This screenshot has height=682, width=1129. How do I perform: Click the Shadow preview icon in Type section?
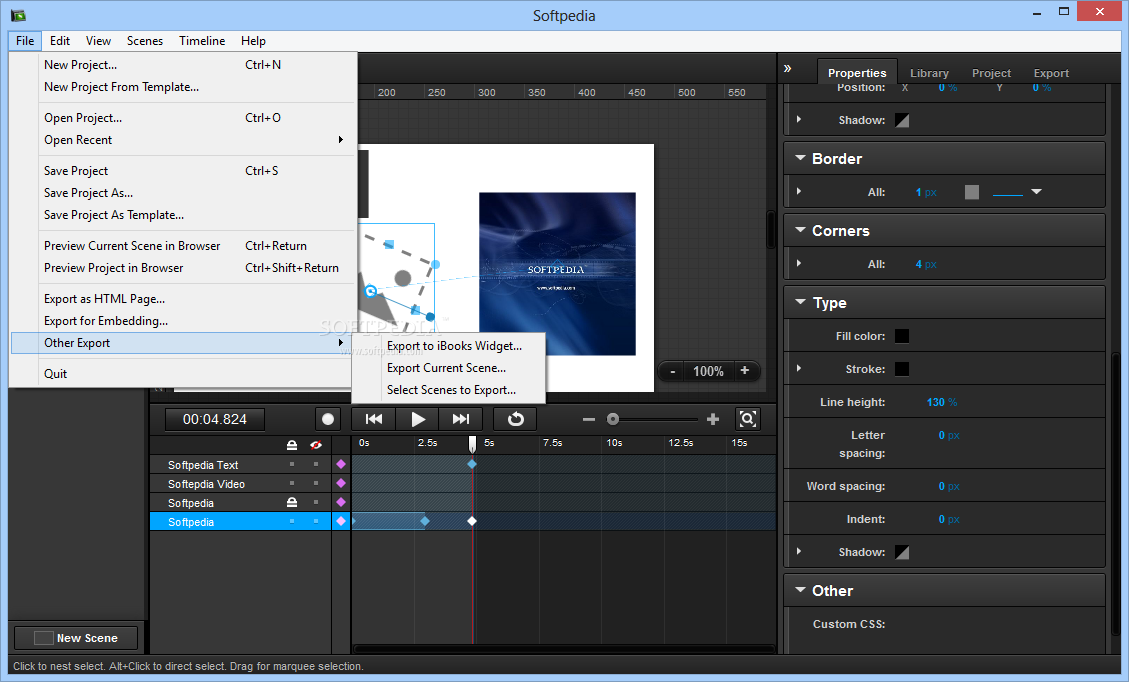pos(901,552)
